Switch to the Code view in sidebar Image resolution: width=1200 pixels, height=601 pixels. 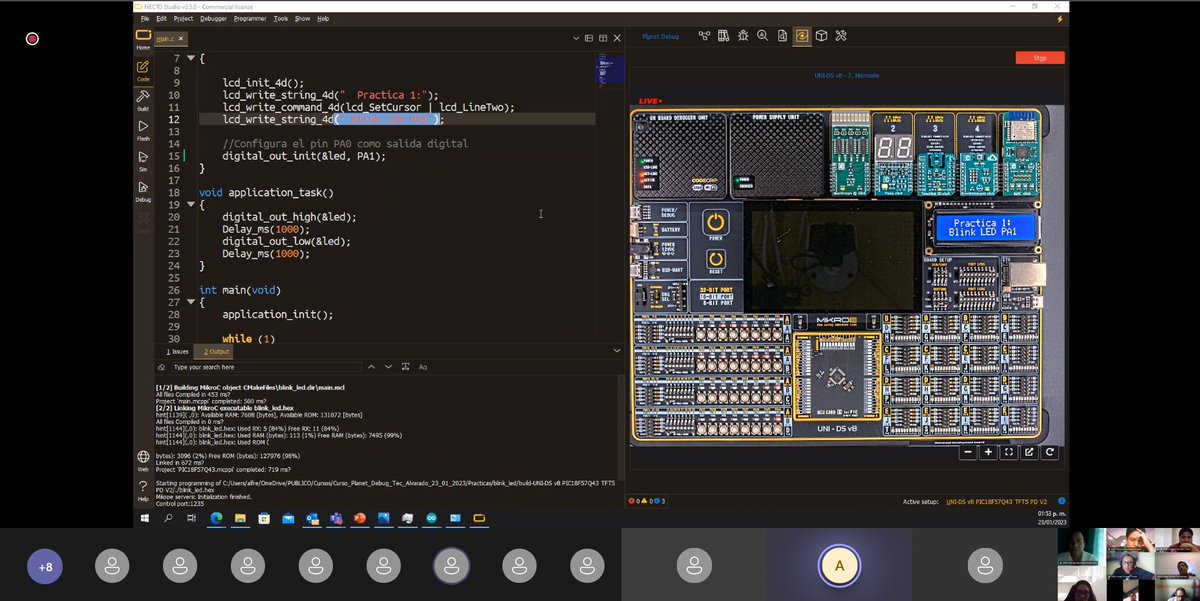coord(143,71)
